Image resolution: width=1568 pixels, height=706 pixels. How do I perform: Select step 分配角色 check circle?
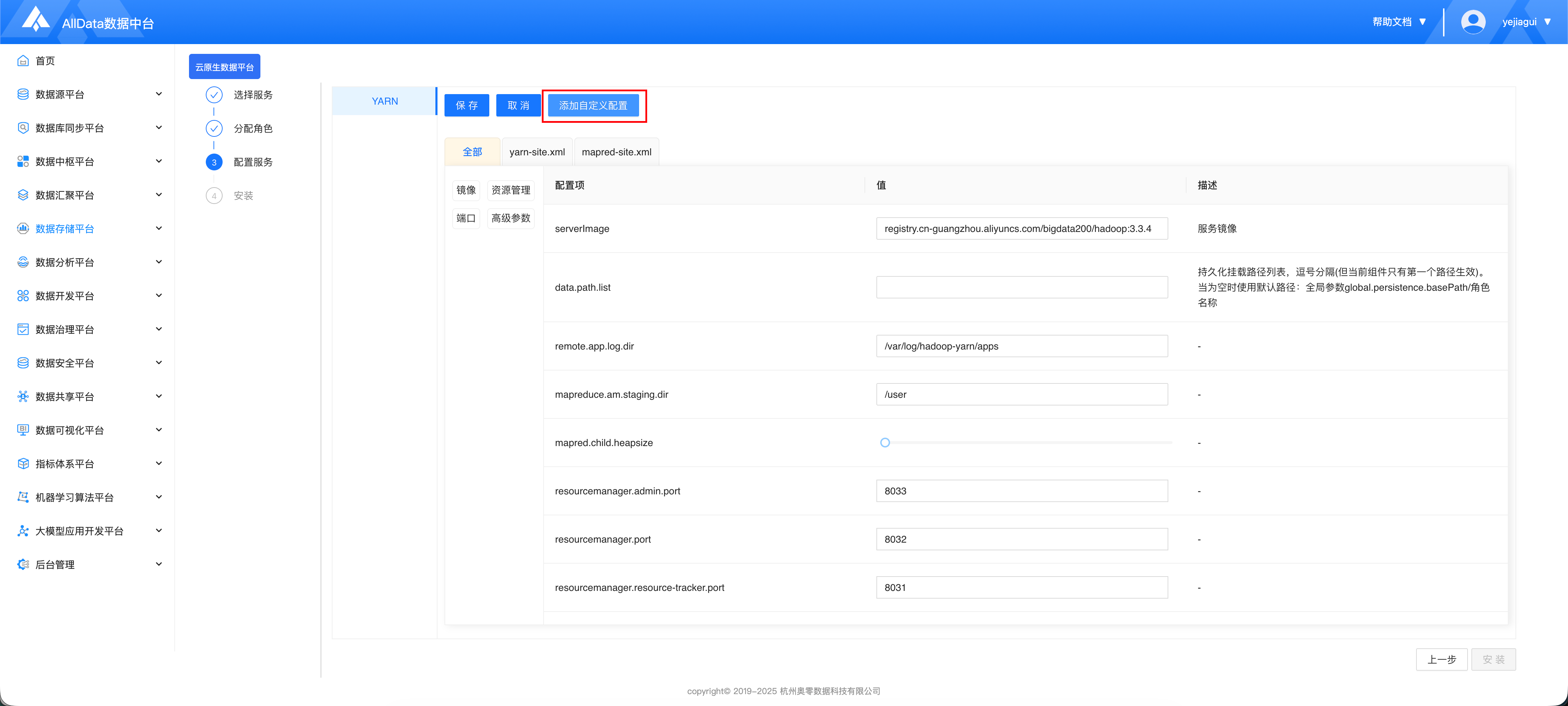[213, 128]
